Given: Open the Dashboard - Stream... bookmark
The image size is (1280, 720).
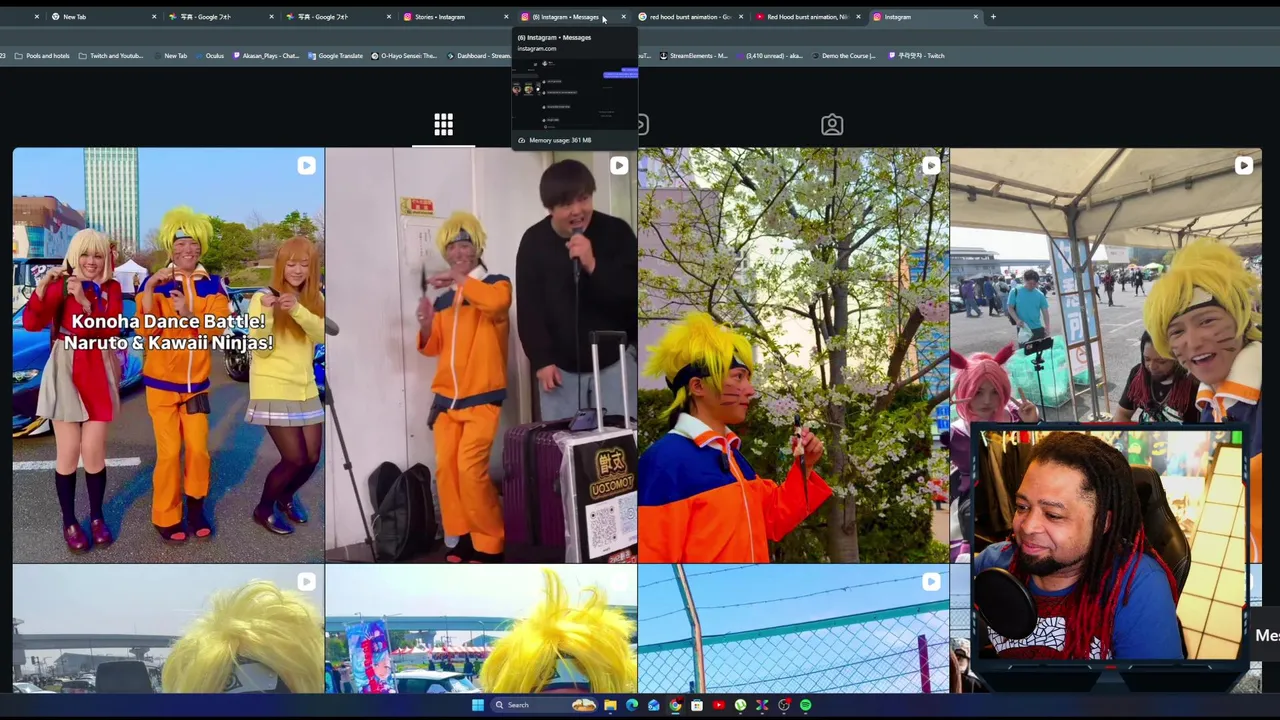Looking at the screenshot, I should (x=479, y=56).
